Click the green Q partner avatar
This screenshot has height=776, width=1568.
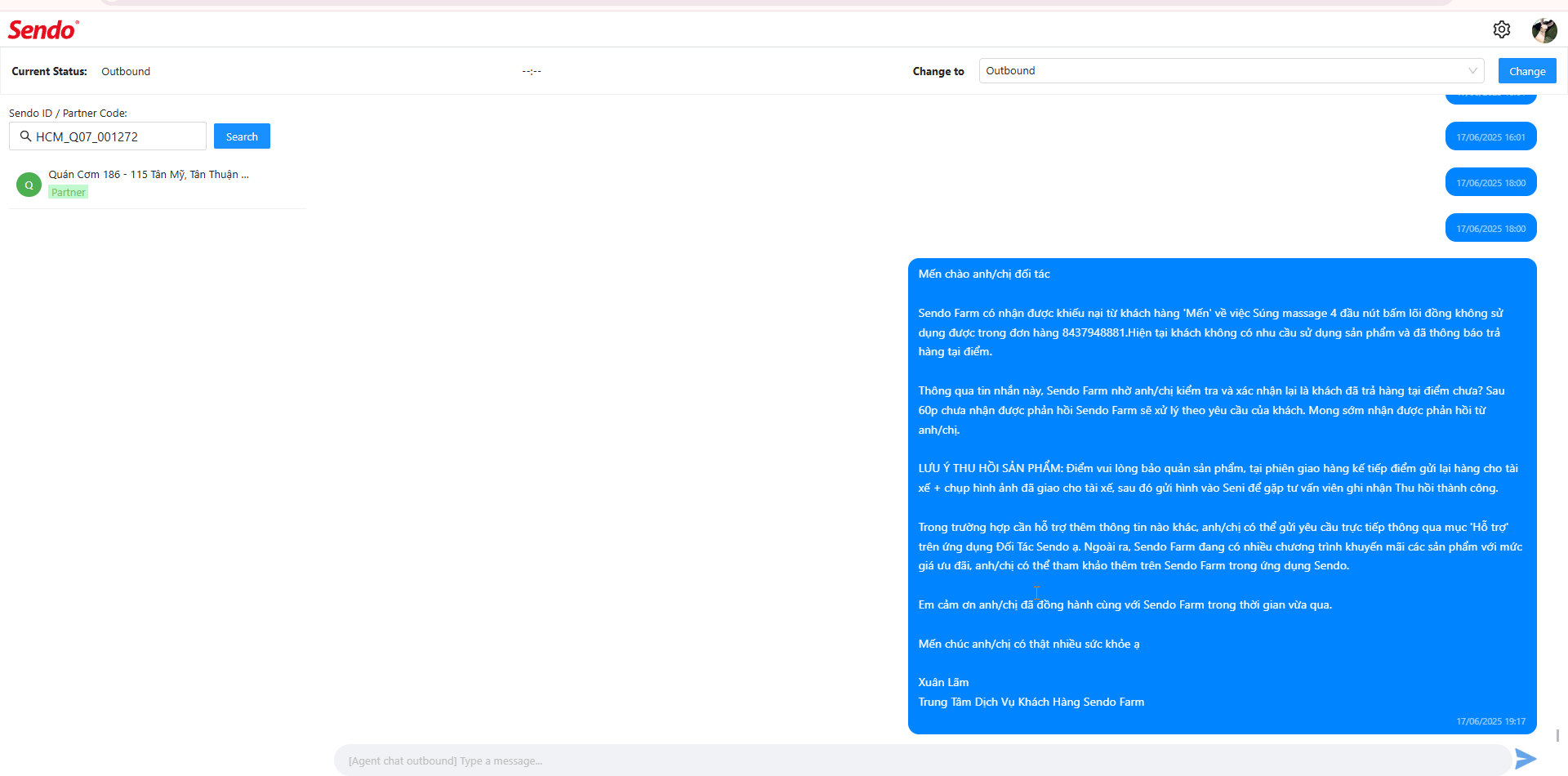(29, 185)
